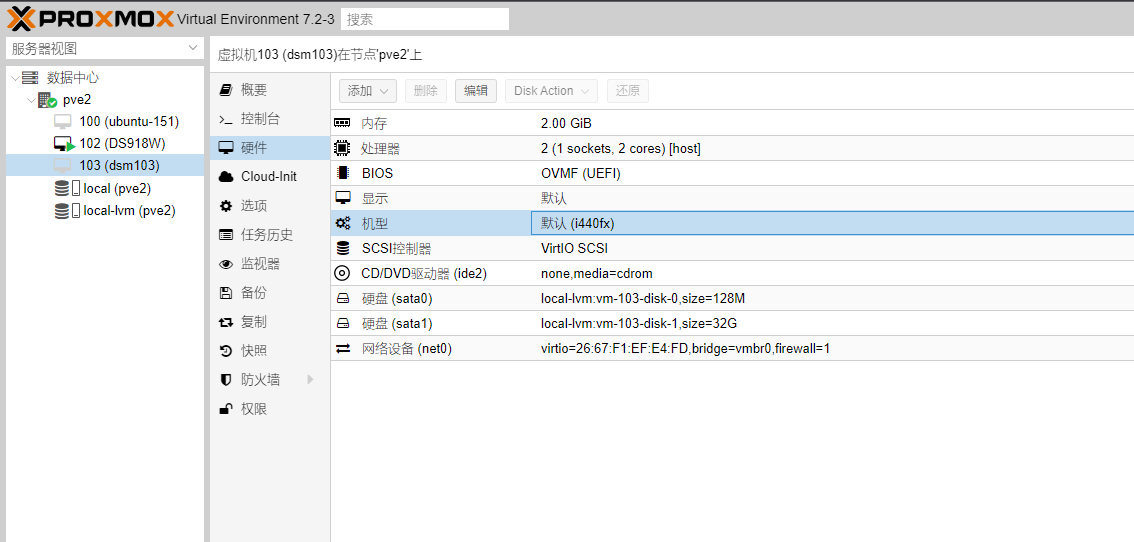Click the Cloud-Init cloud icon
Image resolution: width=1134 pixels, height=542 pixels.
(226, 177)
